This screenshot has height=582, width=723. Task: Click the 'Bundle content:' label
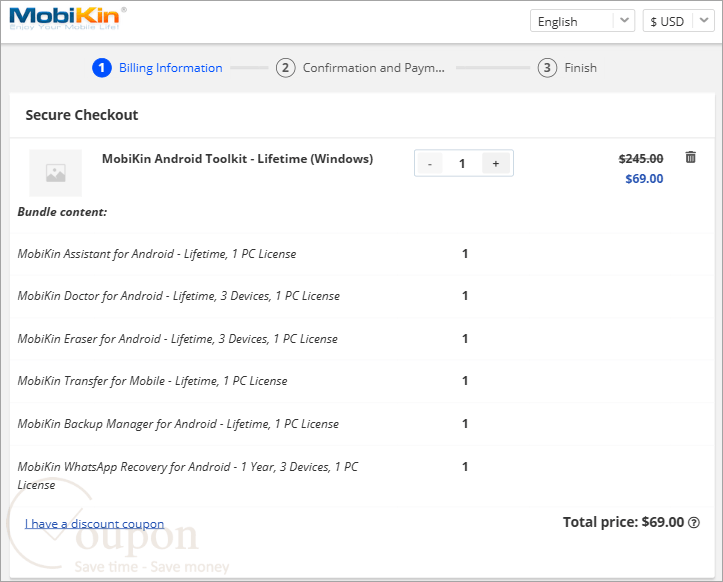(x=62, y=212)
